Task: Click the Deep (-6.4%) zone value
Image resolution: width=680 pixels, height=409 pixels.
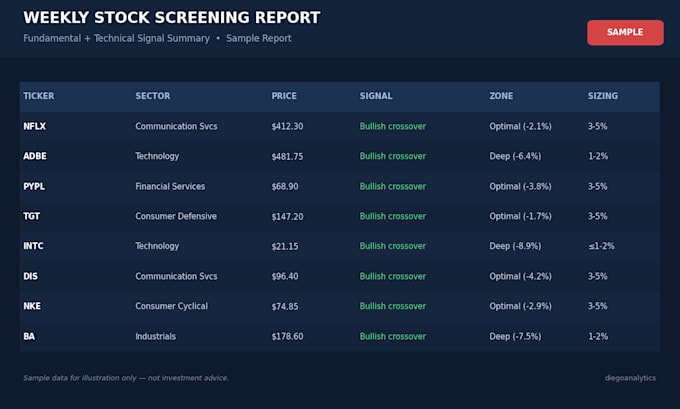Action: tap(516, 156)
